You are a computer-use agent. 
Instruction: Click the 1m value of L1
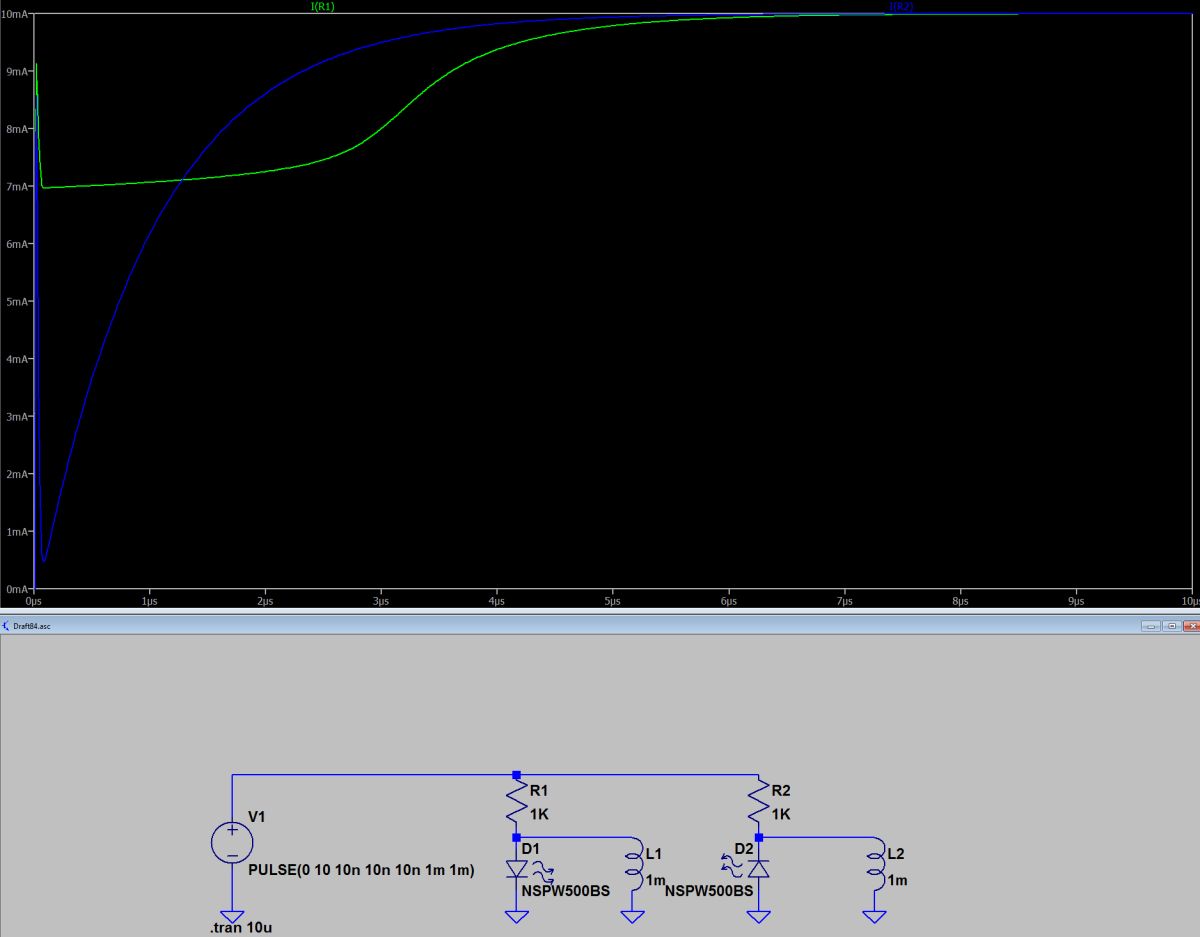click(x=655, y=880)
